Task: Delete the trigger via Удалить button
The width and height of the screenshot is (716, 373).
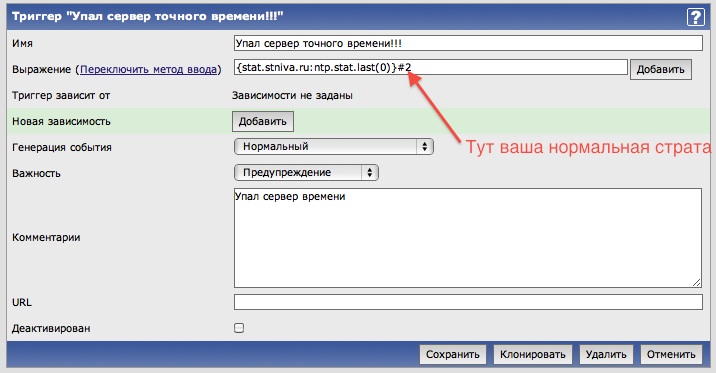Action: pyautogui.click(x=606, y=354)
